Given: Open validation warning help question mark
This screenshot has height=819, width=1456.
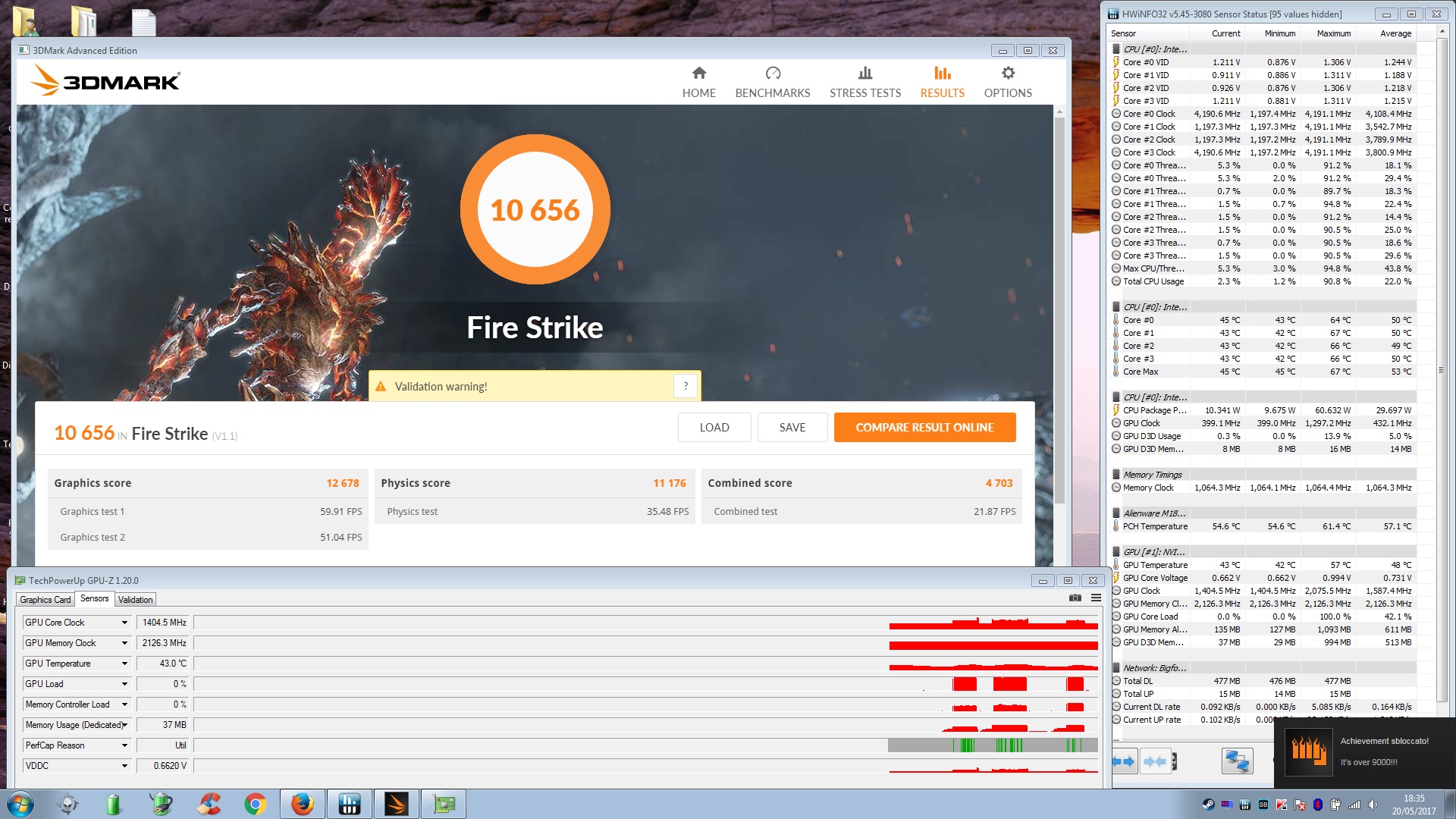Looking at the screenshot, I should click(686, 386).
